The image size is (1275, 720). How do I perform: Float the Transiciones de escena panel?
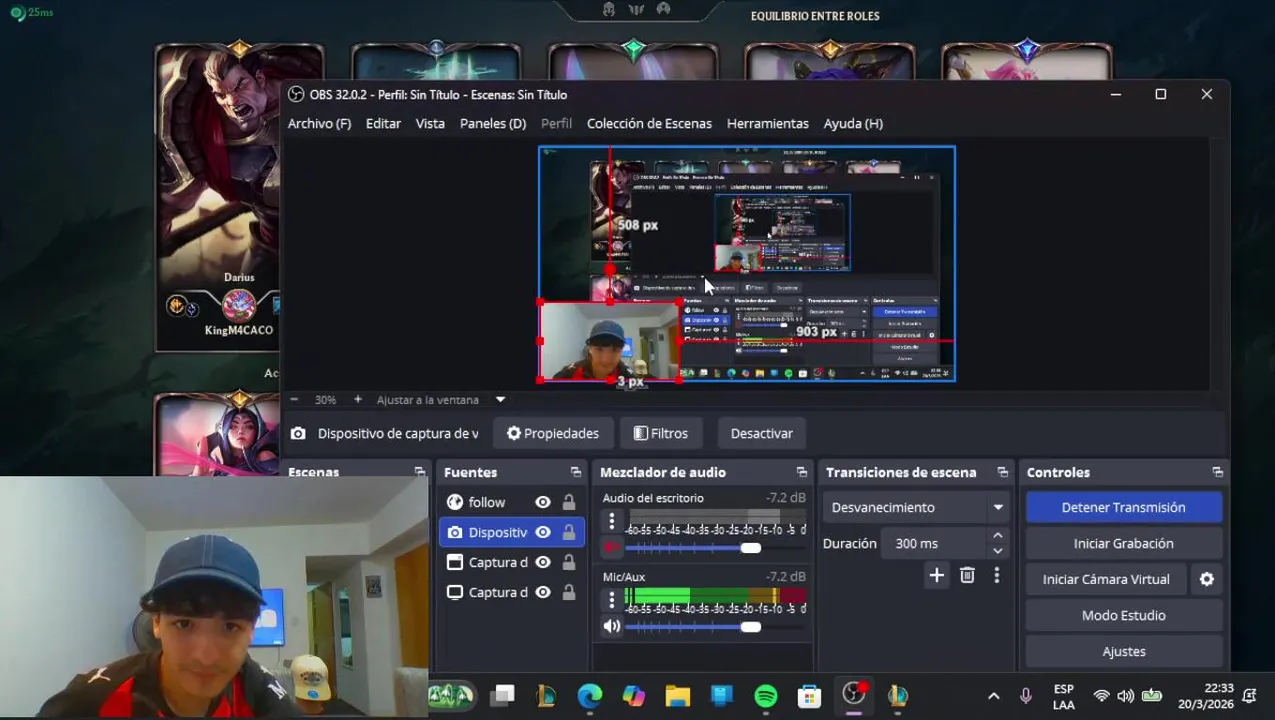pos(1002,472)
